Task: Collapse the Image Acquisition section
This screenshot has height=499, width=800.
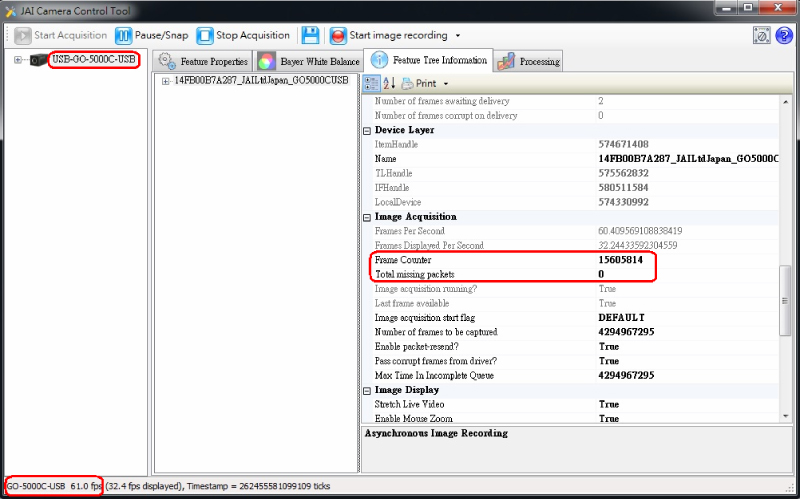Action: 366,217
